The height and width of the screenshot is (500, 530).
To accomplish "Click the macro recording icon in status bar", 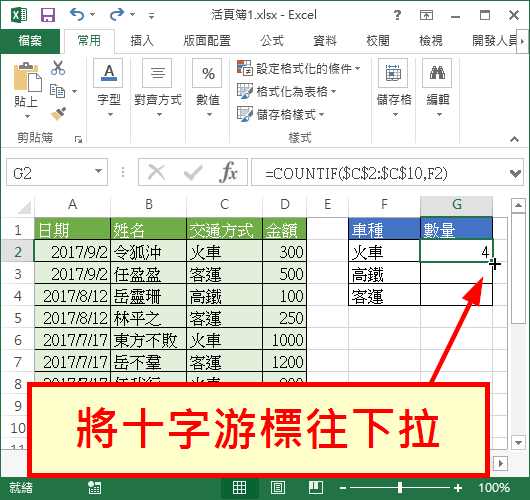I will pos(94,487).
